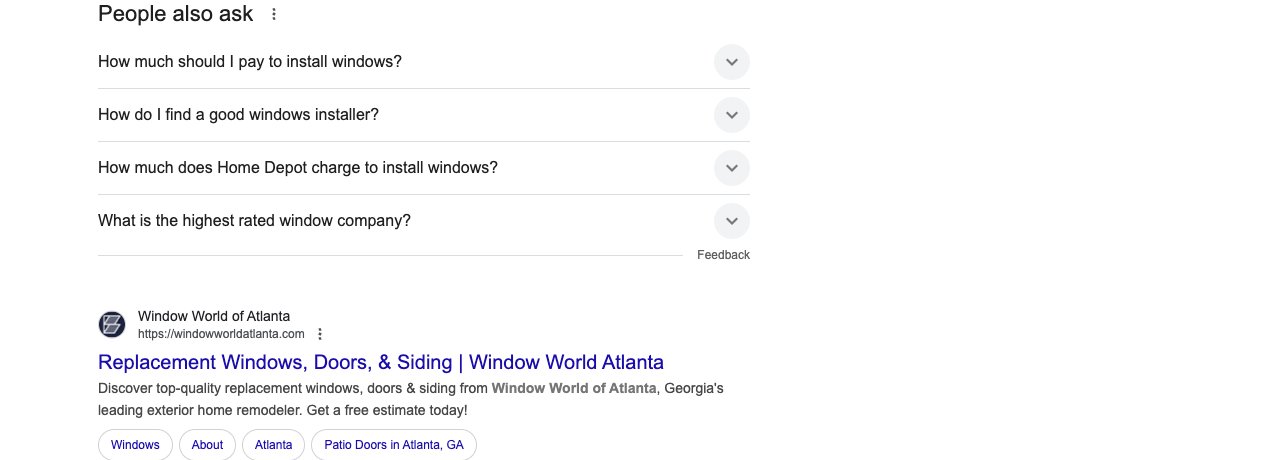Screen dimensions: 1280x460
Task: Click question How much should I pay to install windows
Action: click(x=250, y=62)
